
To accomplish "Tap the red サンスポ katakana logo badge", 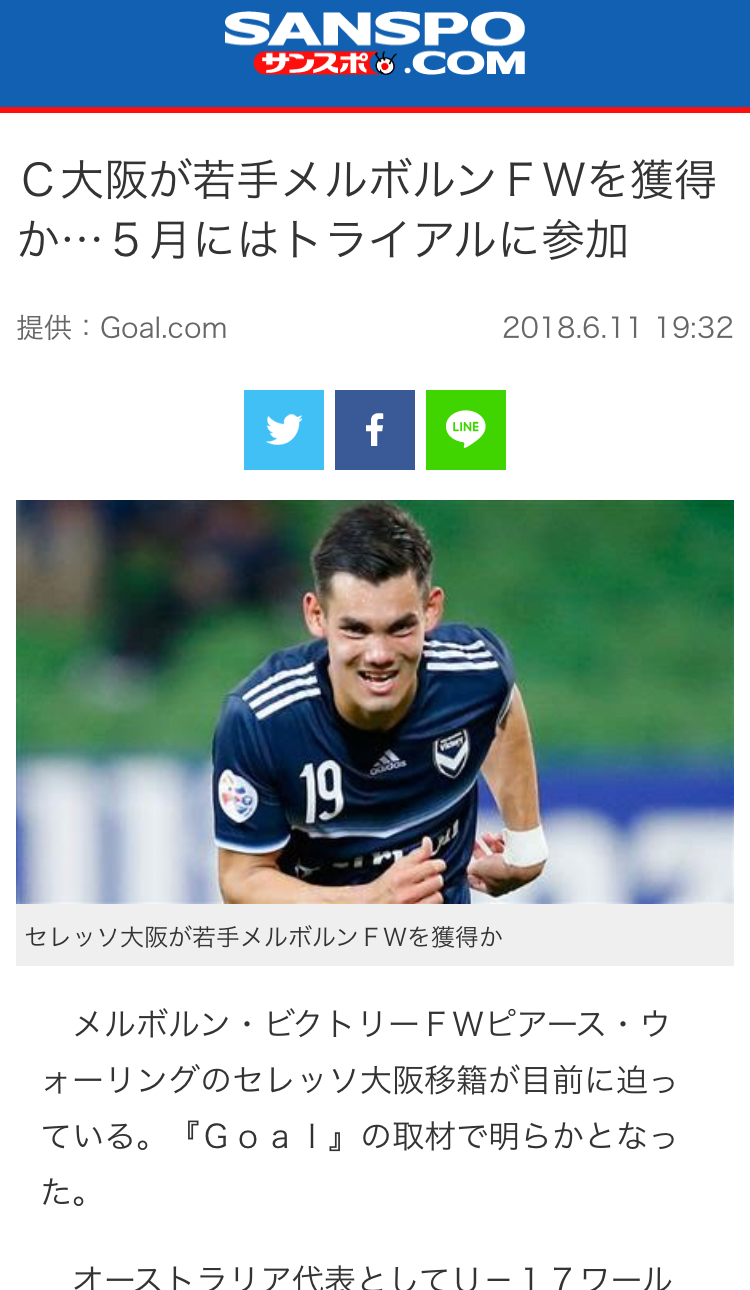I will (x=314, y=63).
